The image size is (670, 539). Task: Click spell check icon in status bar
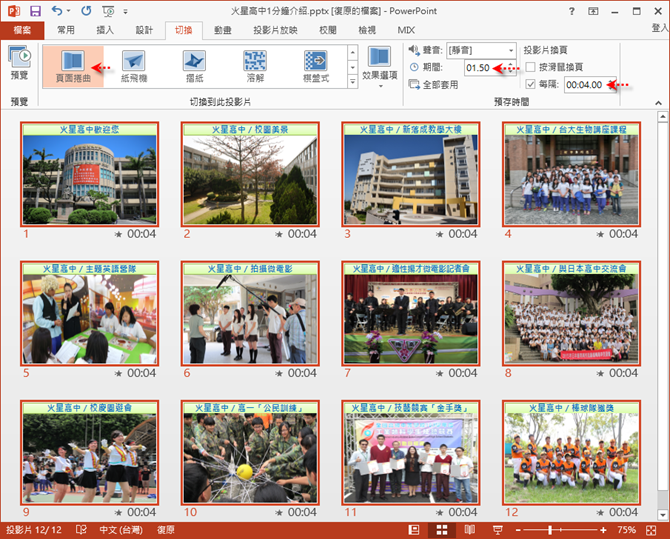coord(81,530)
